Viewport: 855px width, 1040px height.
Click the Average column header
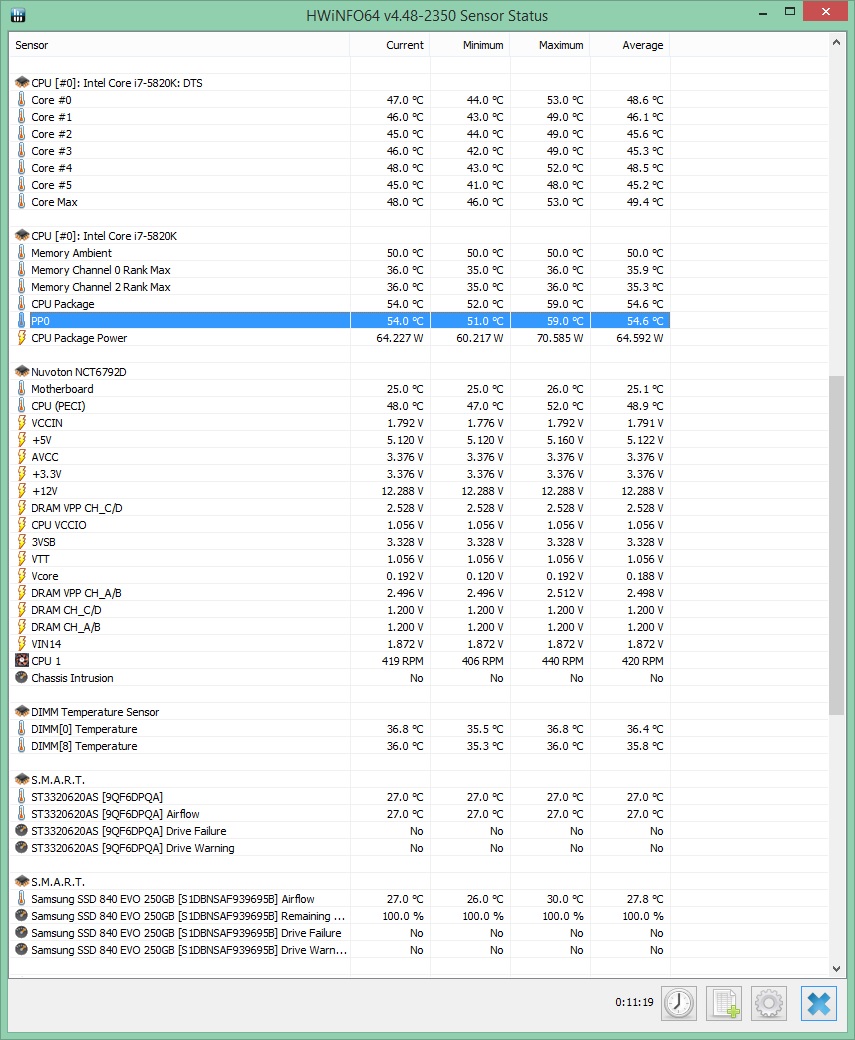click(630, 45)
